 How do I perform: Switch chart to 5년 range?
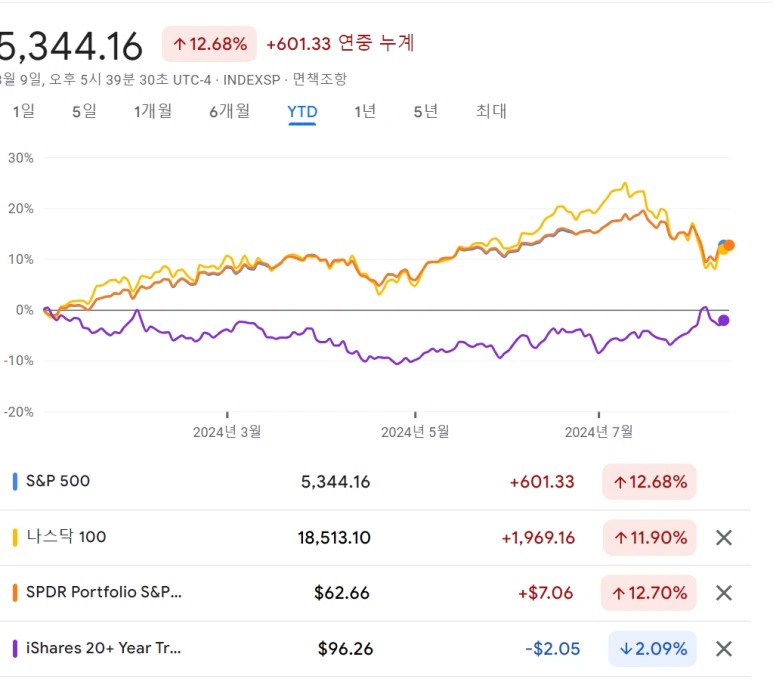pyautogui.click(x=425, y=111)
